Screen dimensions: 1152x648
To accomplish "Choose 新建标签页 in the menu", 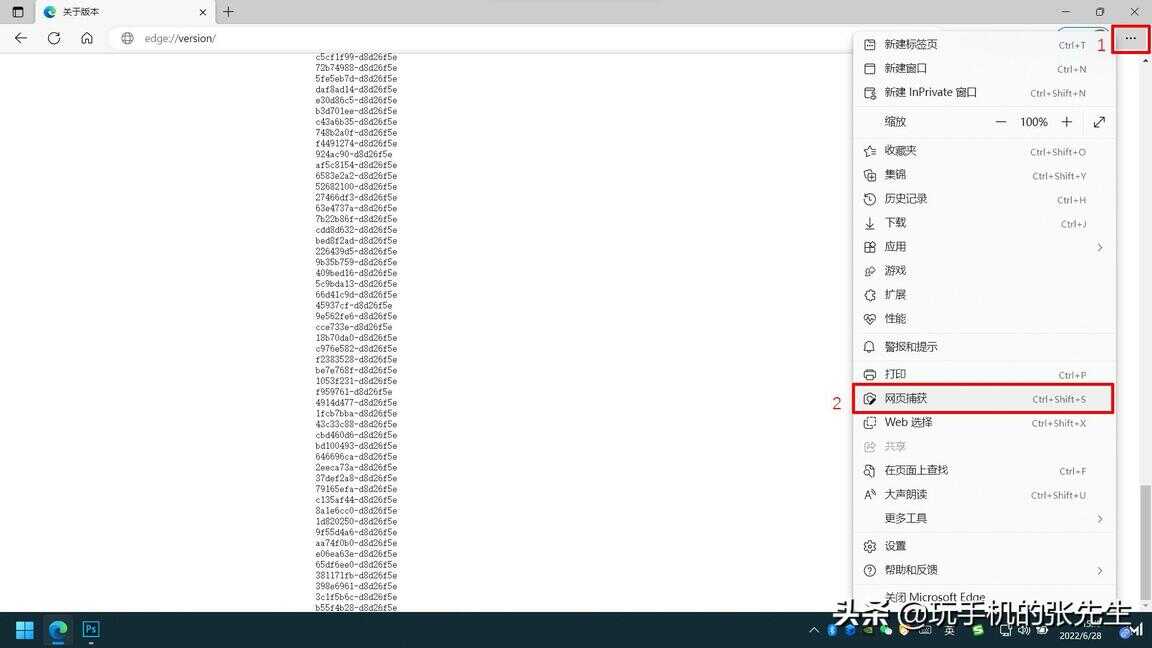I will coord(983,45).
